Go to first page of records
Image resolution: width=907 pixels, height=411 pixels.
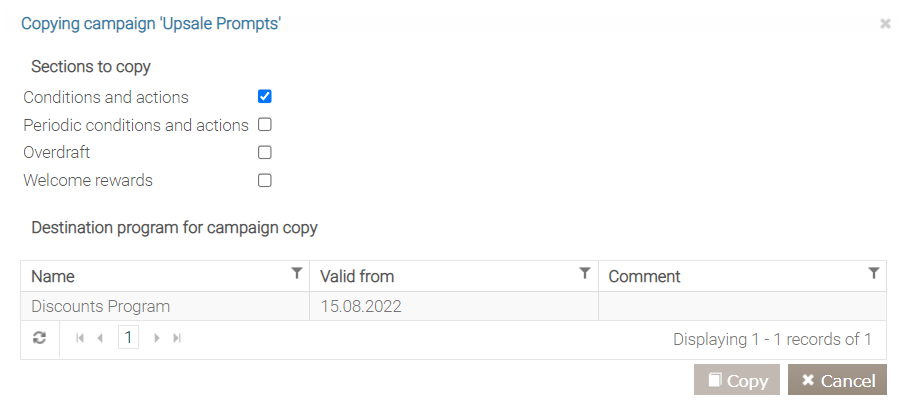[x=80, y=339]
